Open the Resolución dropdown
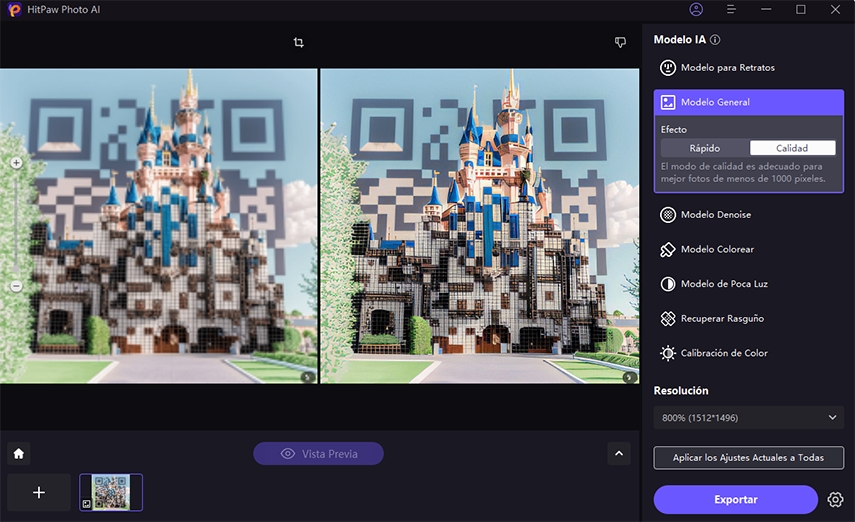855x522 pixels. click(749, 418)
